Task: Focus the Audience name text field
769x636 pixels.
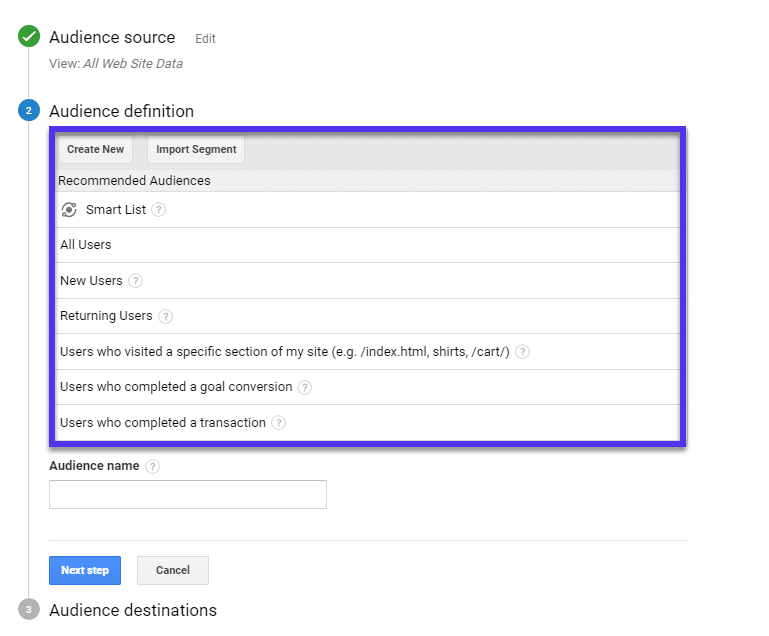Action: tap(188, 494)
